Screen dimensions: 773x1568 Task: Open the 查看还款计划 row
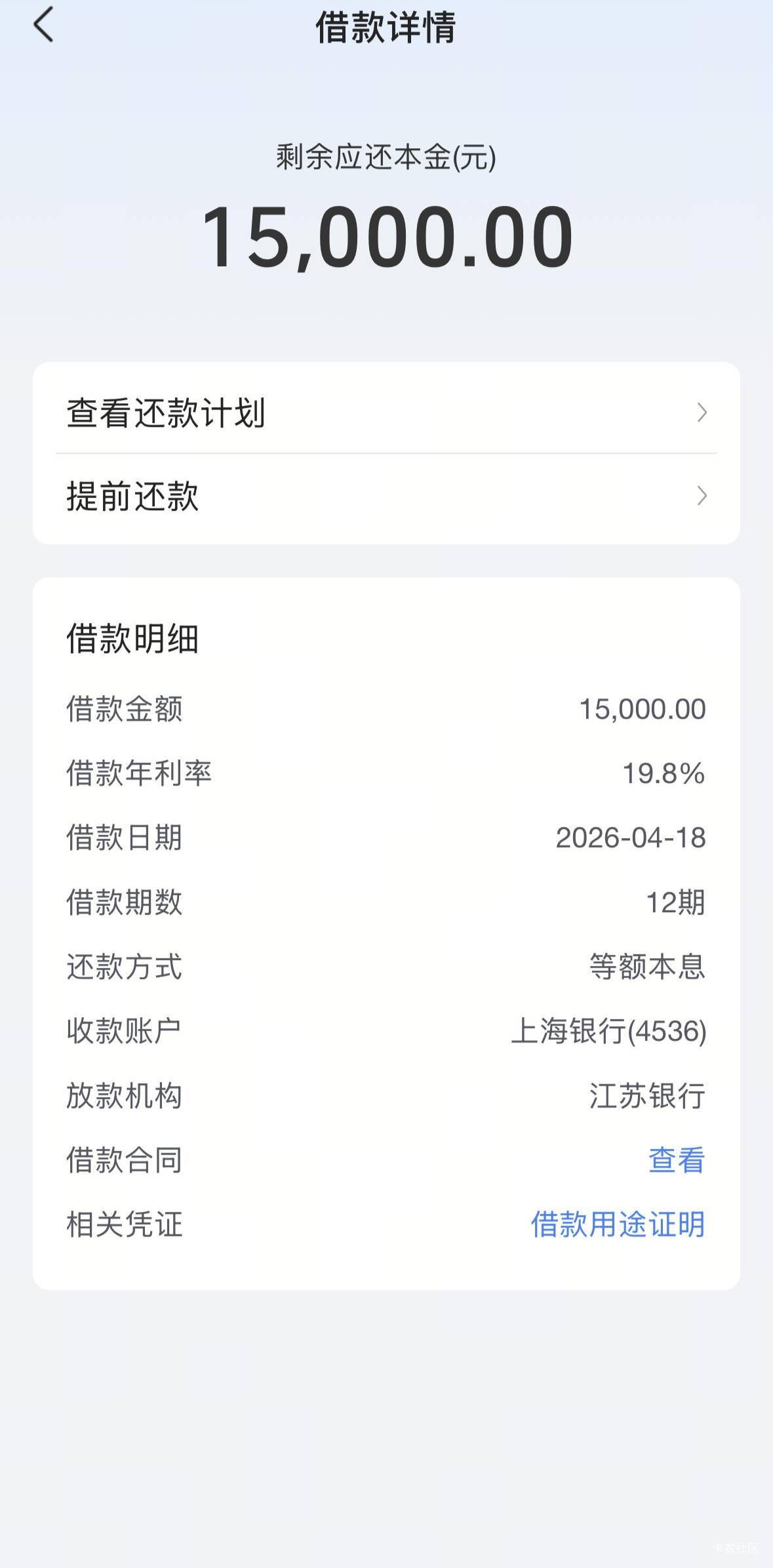point(166,413)
